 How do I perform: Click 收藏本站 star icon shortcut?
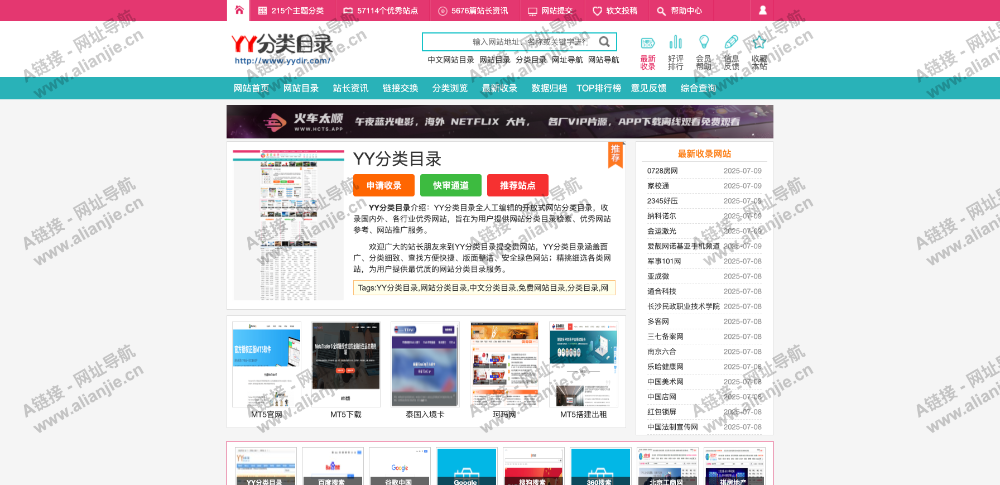(x=759, y=43)
